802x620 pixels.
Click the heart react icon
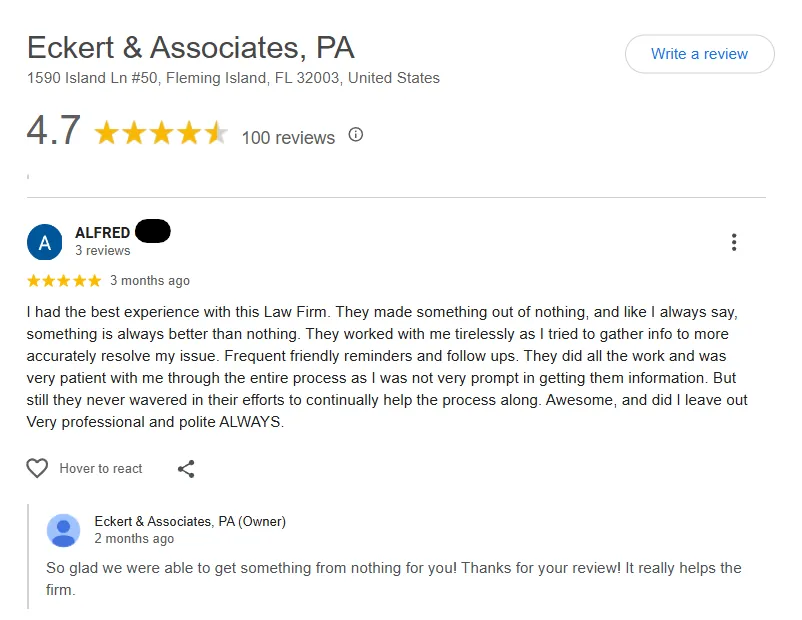[37, 468]
